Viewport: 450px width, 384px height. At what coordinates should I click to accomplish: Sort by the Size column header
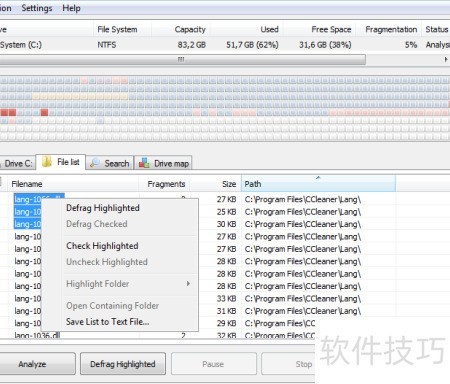215,184
